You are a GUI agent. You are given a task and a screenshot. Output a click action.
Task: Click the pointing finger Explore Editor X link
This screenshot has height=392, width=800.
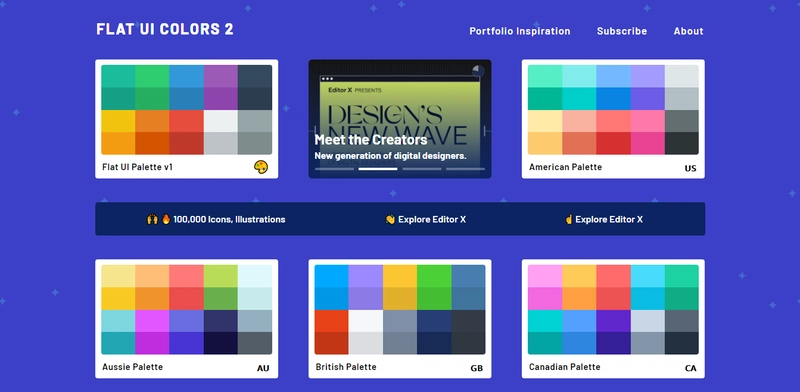coord(604,219)
